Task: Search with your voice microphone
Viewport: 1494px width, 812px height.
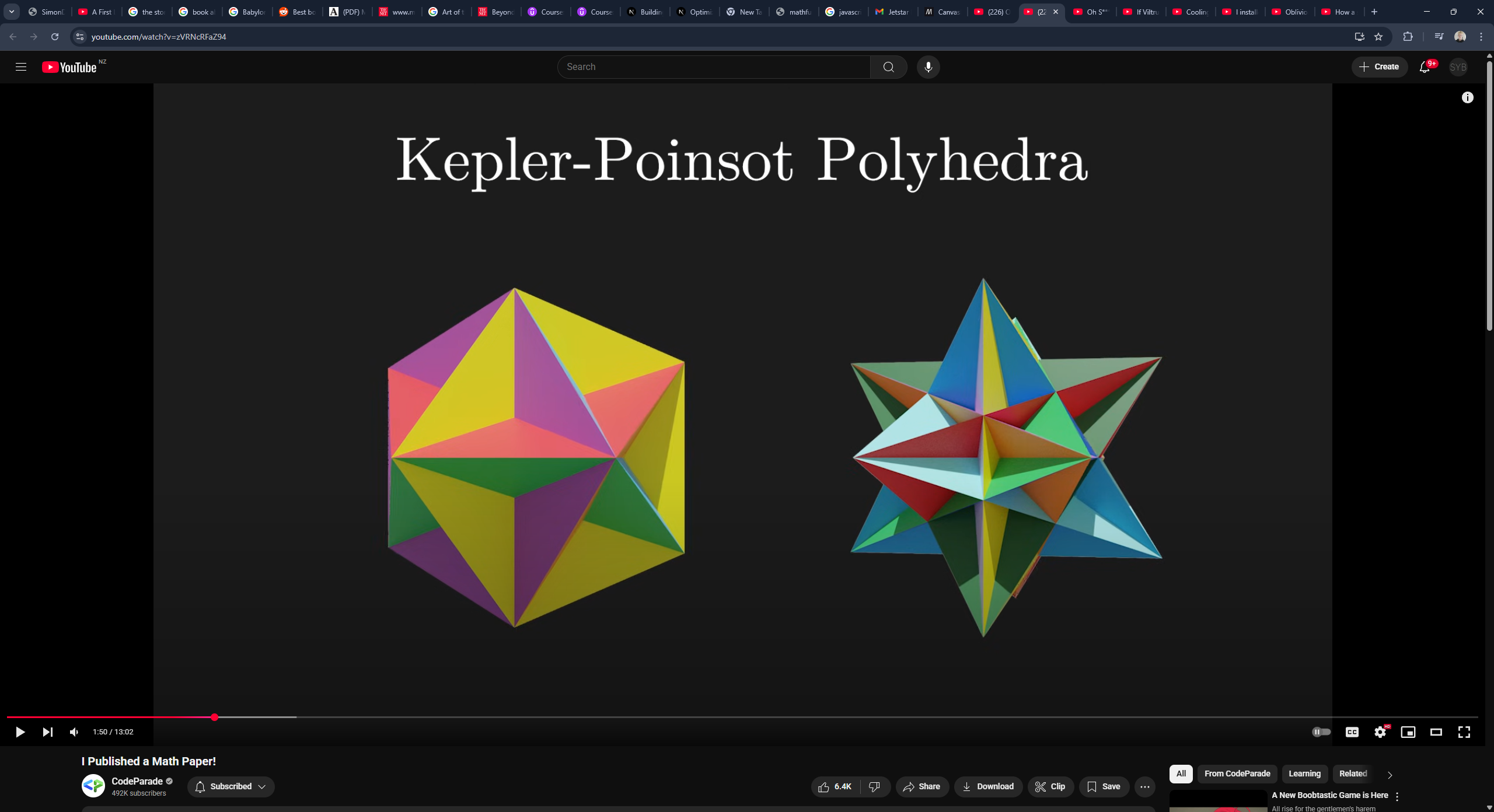Action: 928,67
